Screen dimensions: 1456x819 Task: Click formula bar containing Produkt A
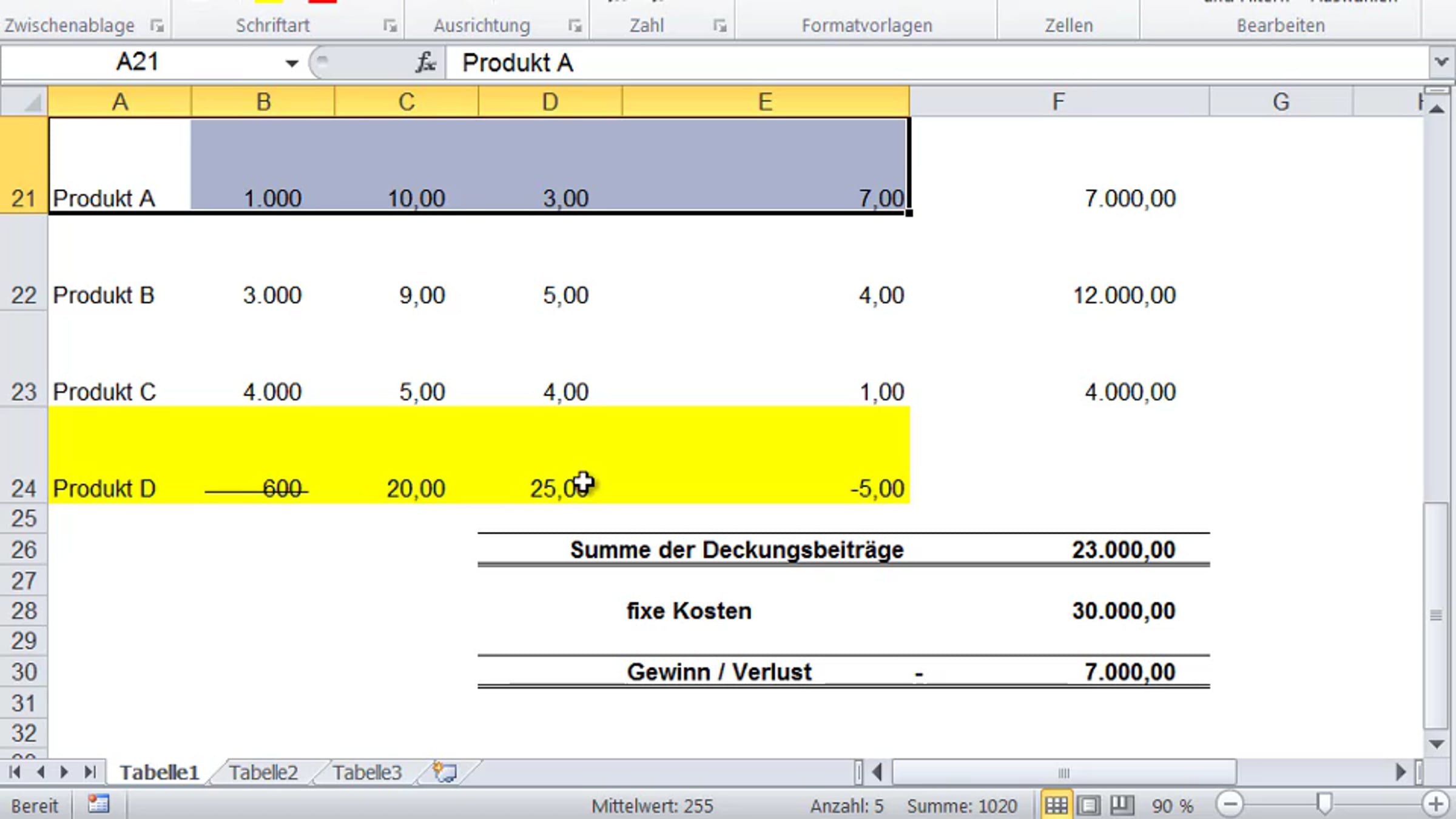[937, 62]
